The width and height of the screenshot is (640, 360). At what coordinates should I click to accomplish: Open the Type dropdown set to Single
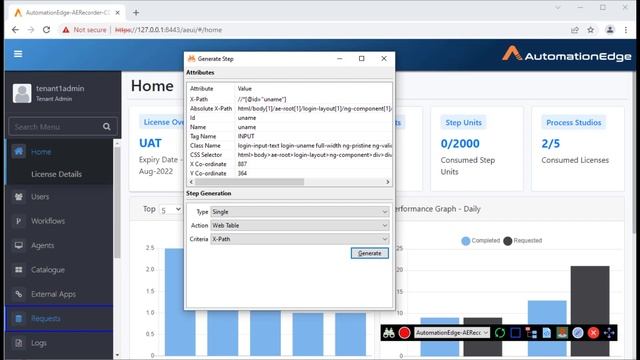300,212
